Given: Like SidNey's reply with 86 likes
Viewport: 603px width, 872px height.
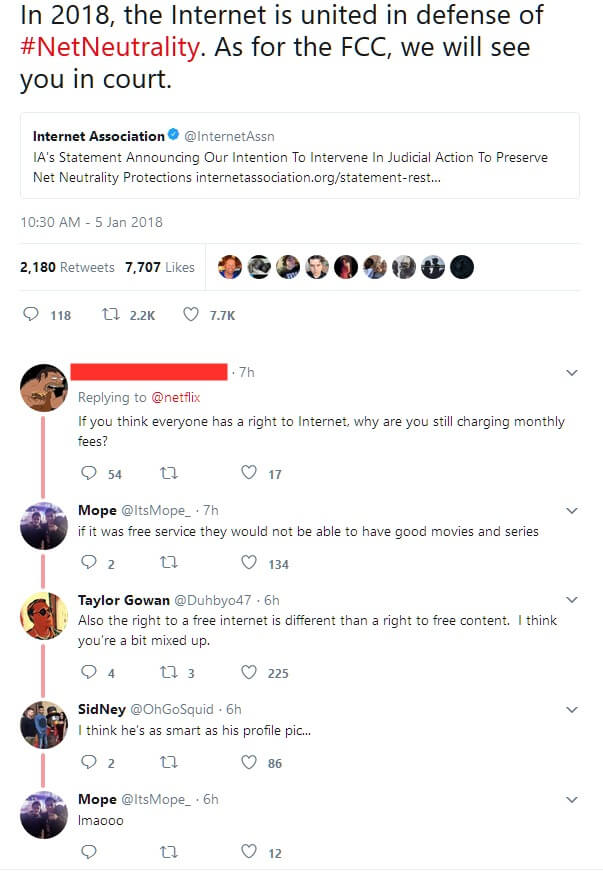Looking at the screenshot, I should click(249, 763).
